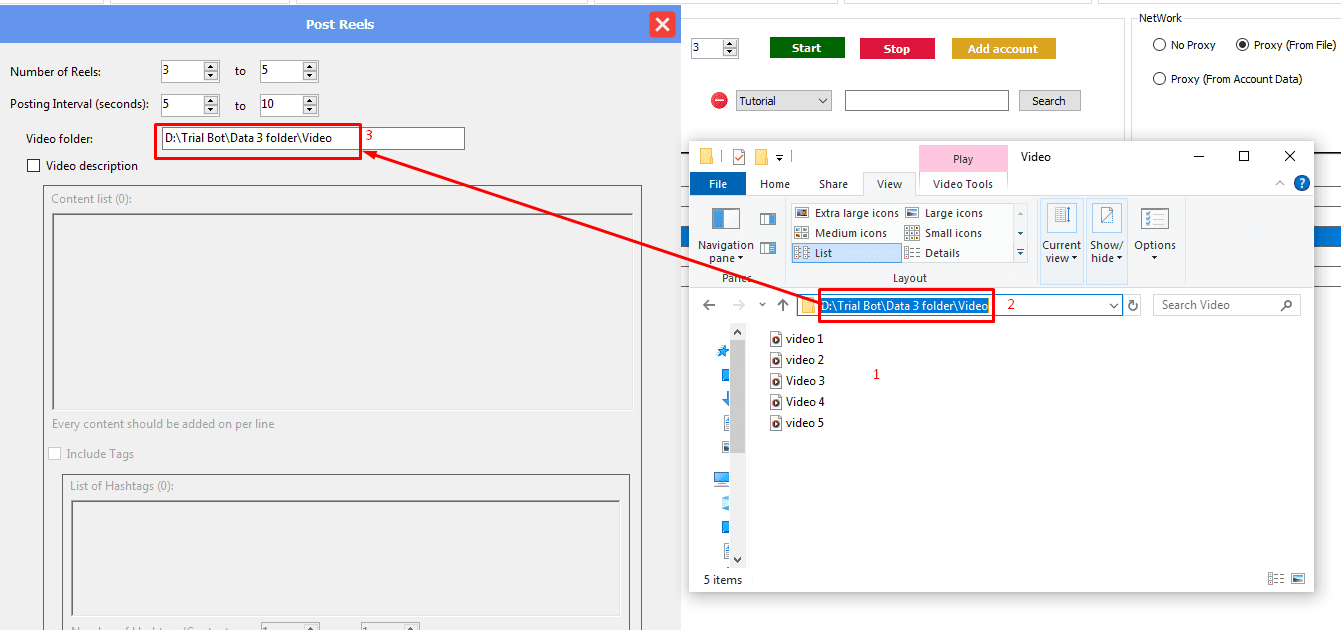Choose Large icons layout
Image resolution: width=1341 pixels, height=630 pixels.
pos(944,213)
